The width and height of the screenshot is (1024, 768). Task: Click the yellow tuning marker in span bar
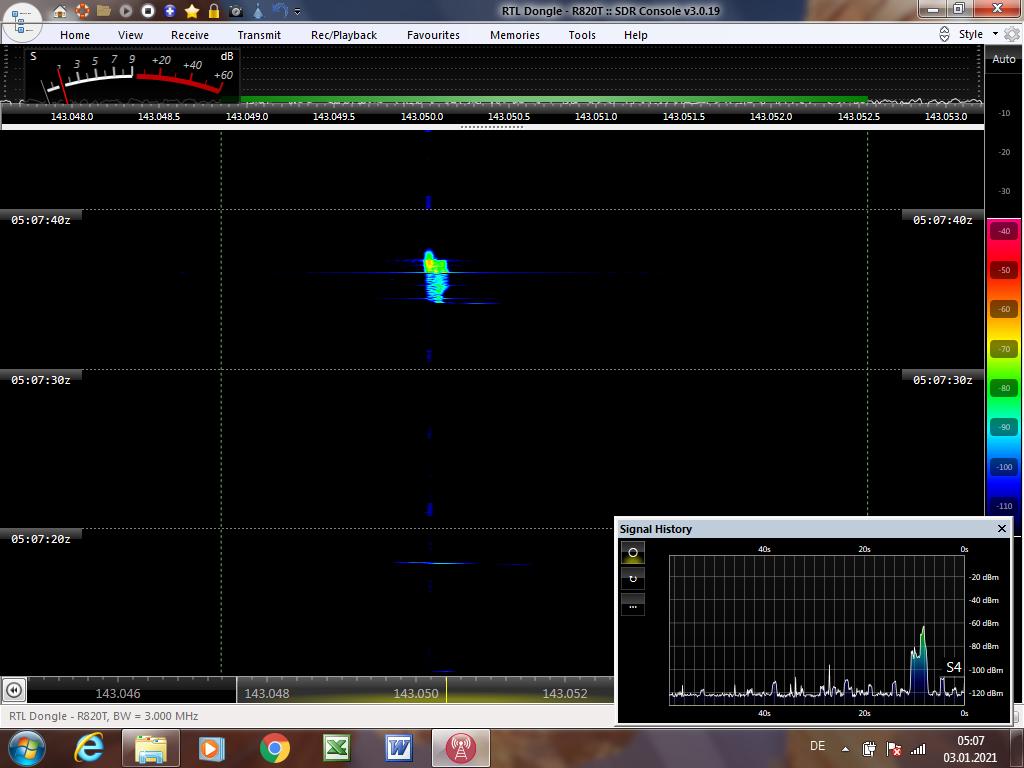pos(447,690)
